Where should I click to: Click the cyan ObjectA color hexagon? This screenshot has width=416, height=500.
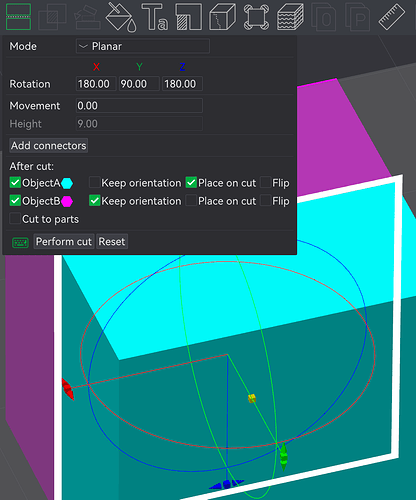(x=67, y=183)
